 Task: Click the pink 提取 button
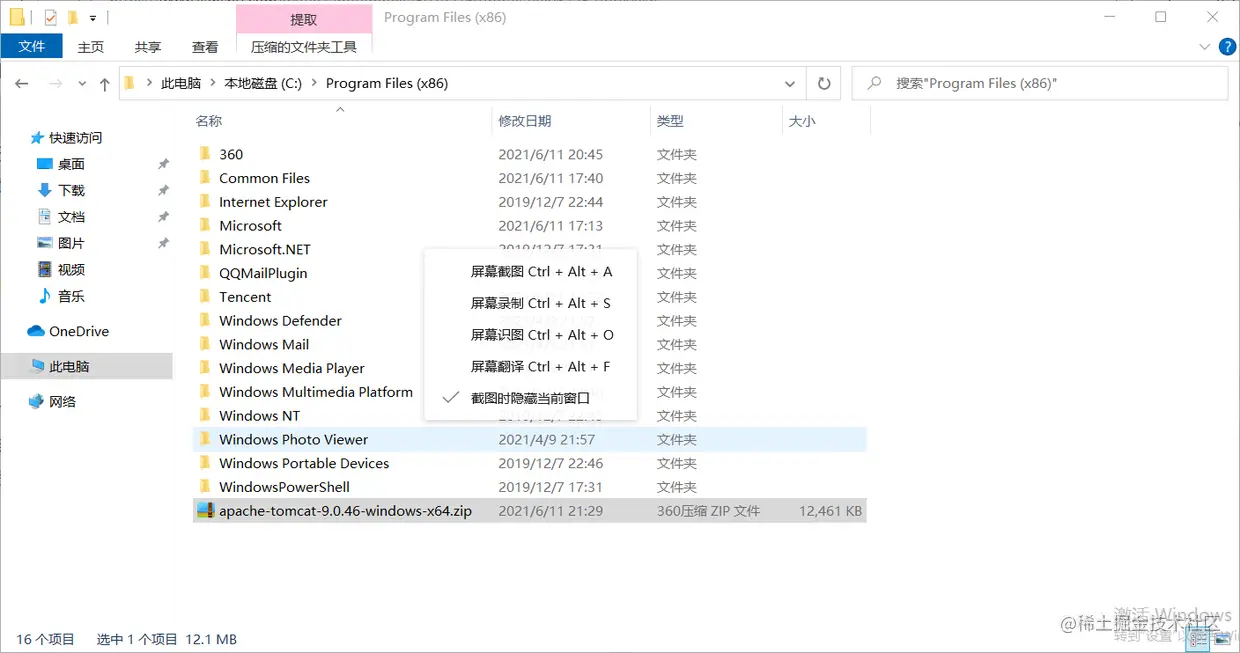pyautogui.click(x=303, y=18)
